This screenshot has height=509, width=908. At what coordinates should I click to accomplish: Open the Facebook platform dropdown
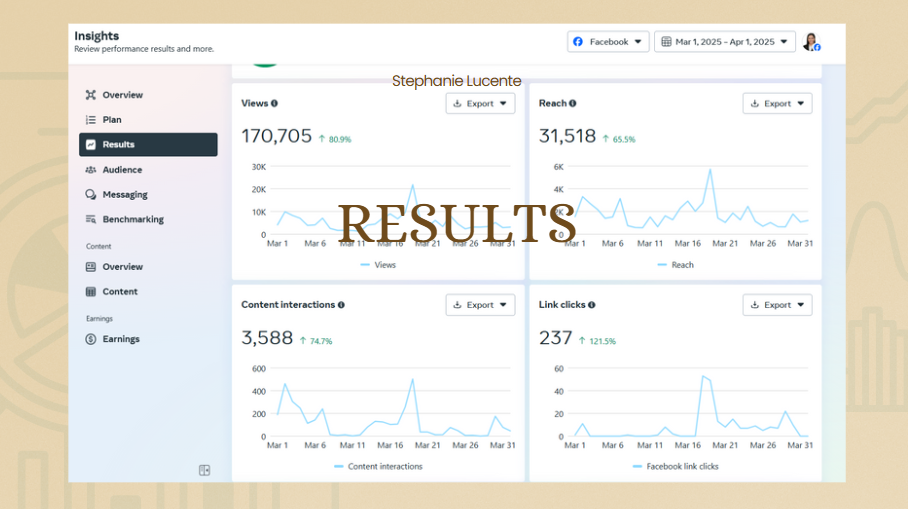pos(608,42)
